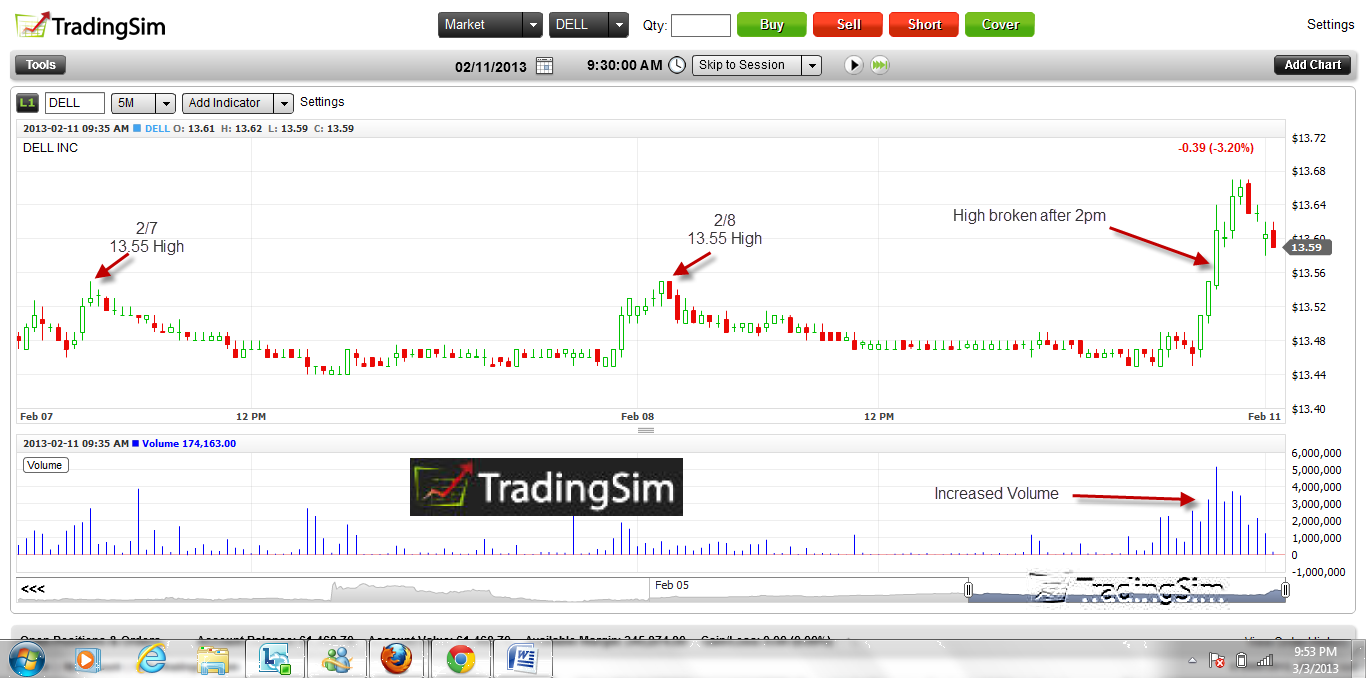Toggle the Volume indicator label
1366x678 pixels.
tap(45, 465)
